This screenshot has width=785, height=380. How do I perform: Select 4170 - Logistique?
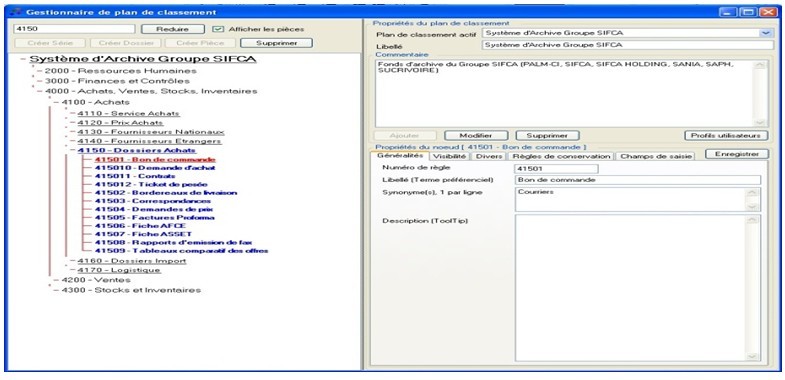119,270
